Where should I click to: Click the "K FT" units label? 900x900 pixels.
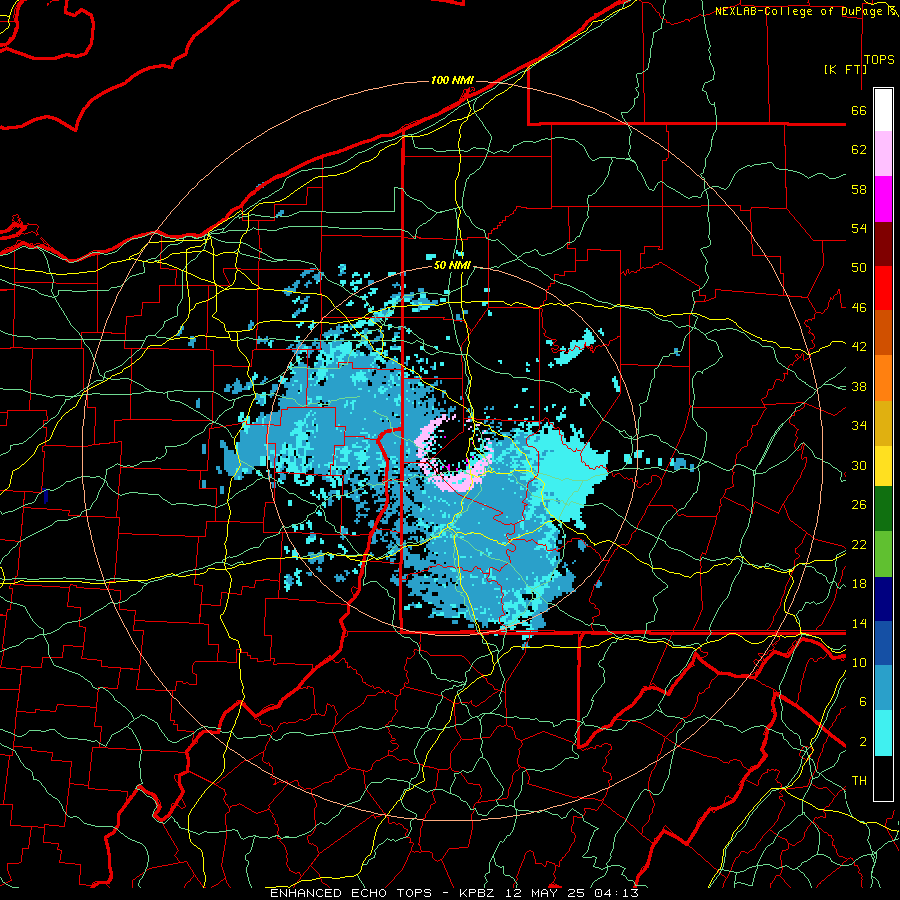click(x=845, y=69)
